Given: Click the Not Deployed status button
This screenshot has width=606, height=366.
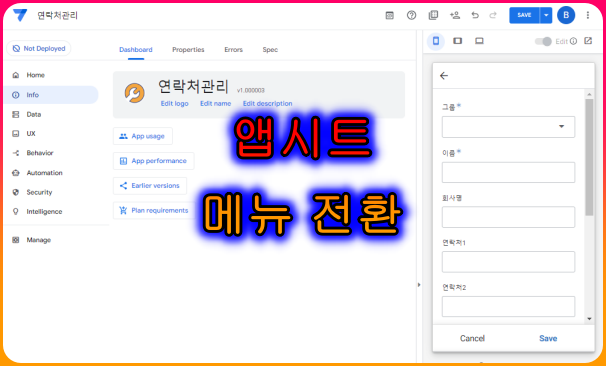Looking at the screenshot, I should 39,48.
